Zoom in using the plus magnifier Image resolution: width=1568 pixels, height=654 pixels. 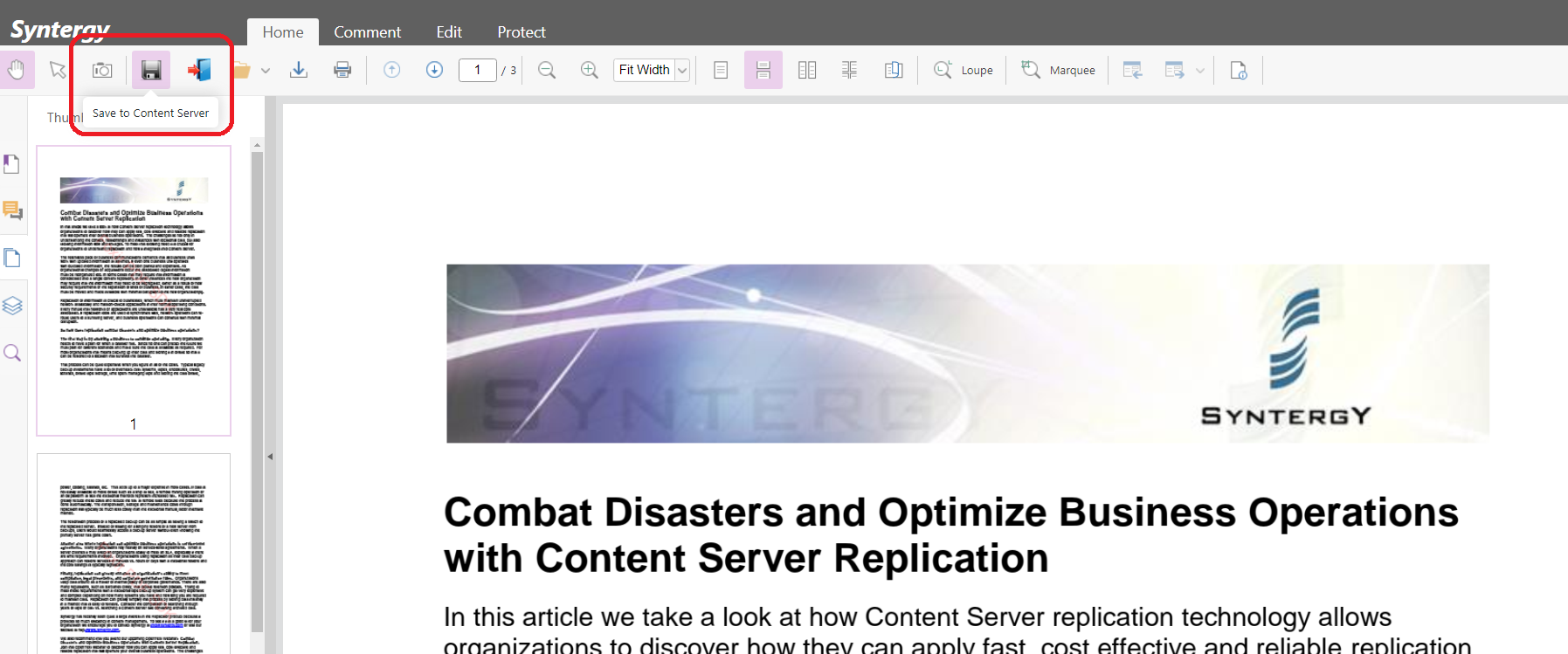tap(590, 70)
